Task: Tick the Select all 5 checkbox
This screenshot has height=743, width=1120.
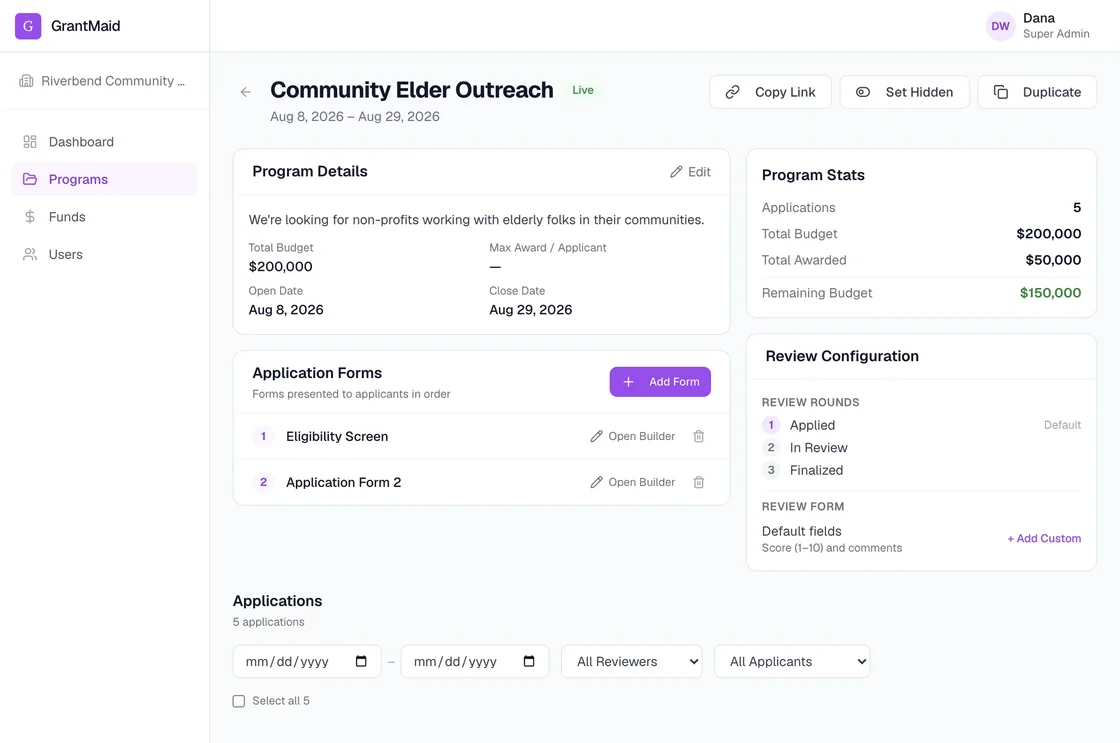Action: coord(239,701)
